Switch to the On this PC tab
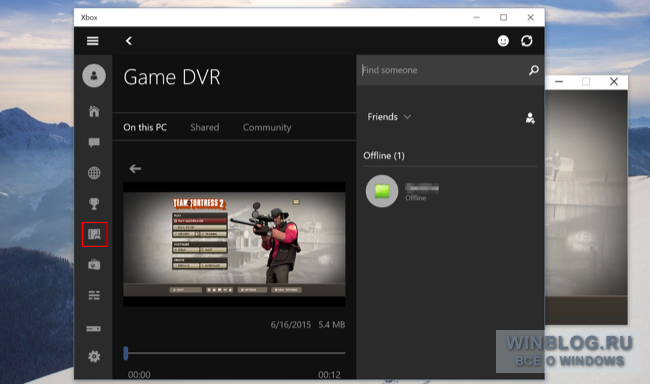The height and width of the screenshot is (384, 650). tap(145, 127)
